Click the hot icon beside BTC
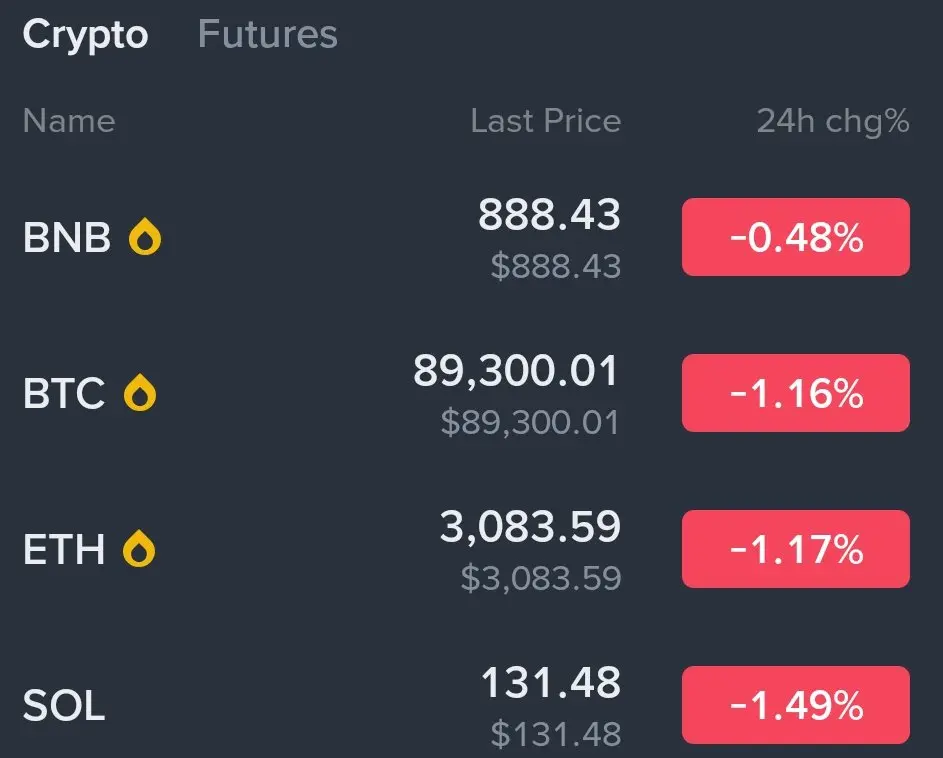Image resolution: width=943 pixels, height=758 pixels. (140, 393)
